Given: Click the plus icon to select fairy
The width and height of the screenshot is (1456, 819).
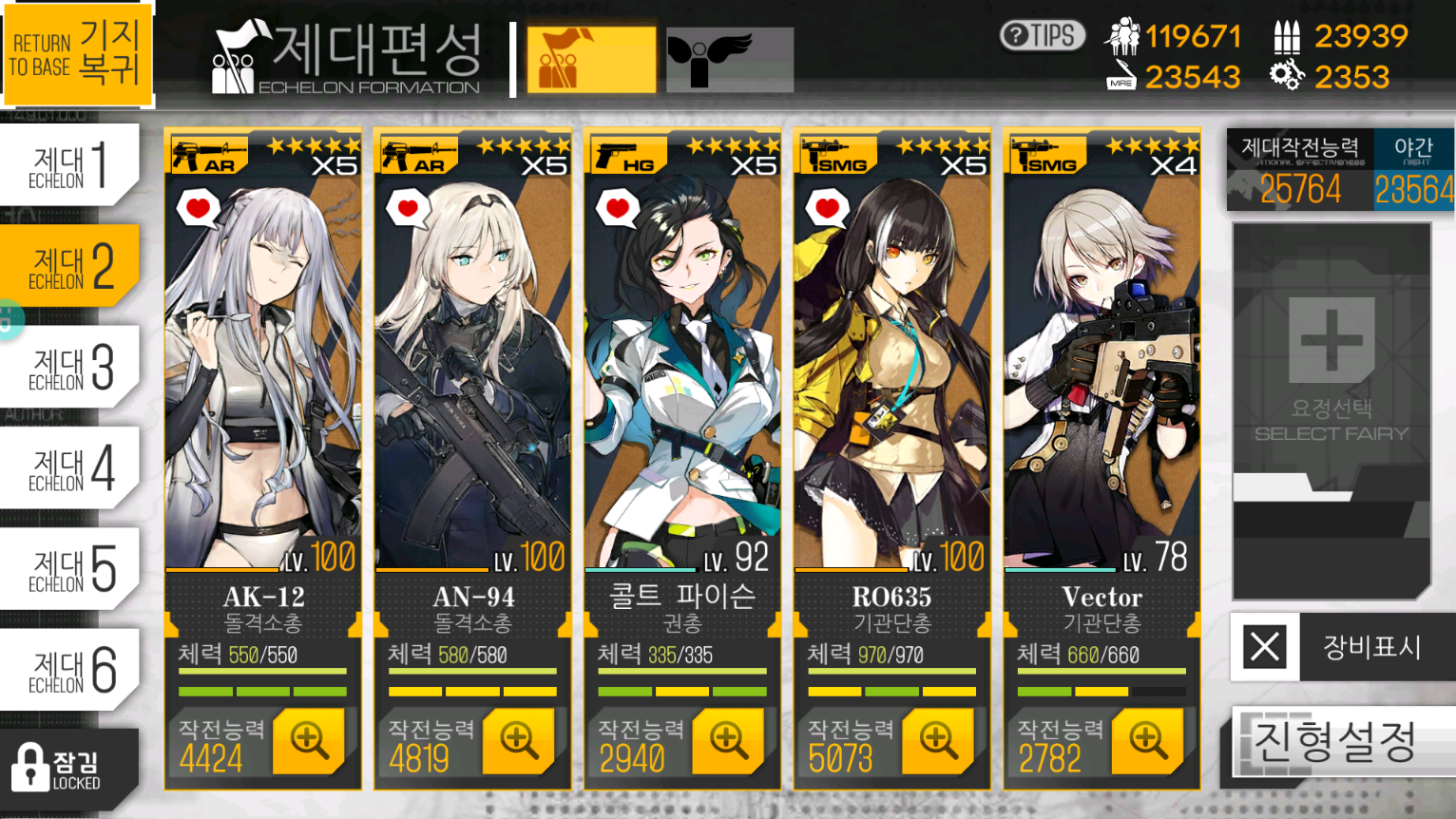Looking at the screenshot, I should tap(1331, 339).
